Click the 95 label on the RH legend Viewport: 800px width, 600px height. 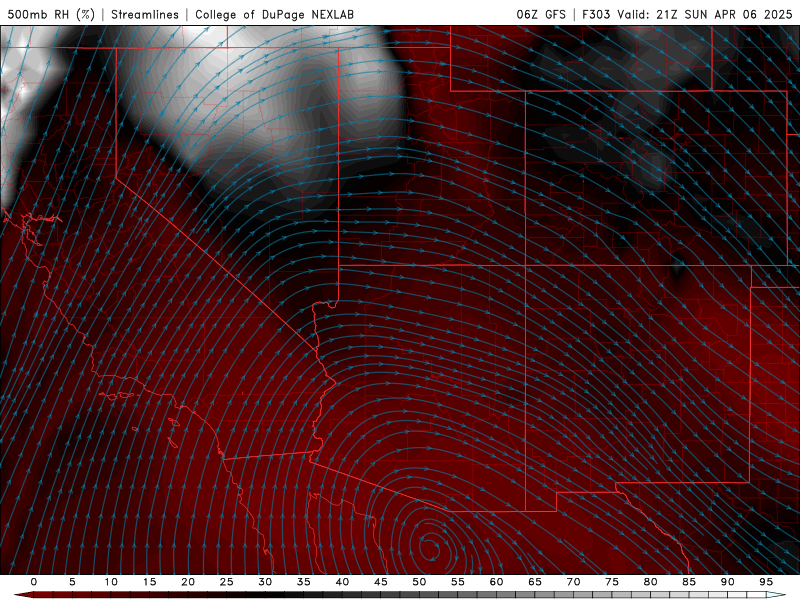(766, 582)
